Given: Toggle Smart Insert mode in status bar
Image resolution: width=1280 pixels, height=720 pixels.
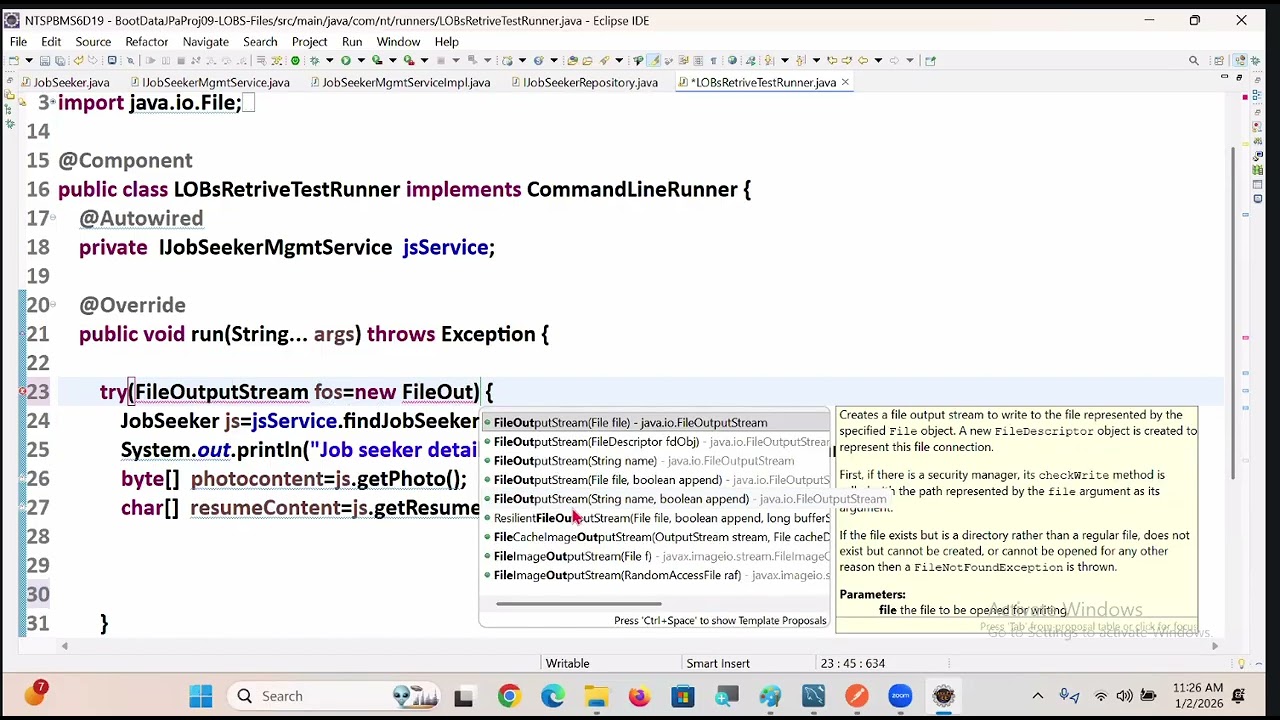Looking at the screenshot, I should pos(717,663).
